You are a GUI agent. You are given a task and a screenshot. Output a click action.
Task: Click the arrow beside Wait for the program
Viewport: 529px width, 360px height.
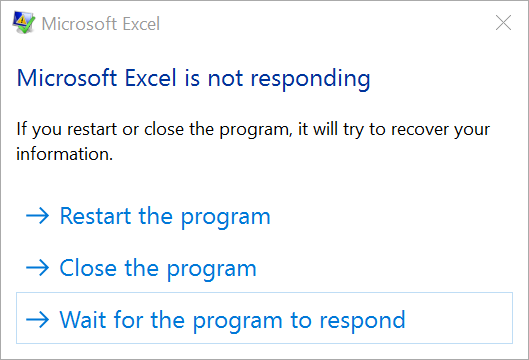click(37, 320)
